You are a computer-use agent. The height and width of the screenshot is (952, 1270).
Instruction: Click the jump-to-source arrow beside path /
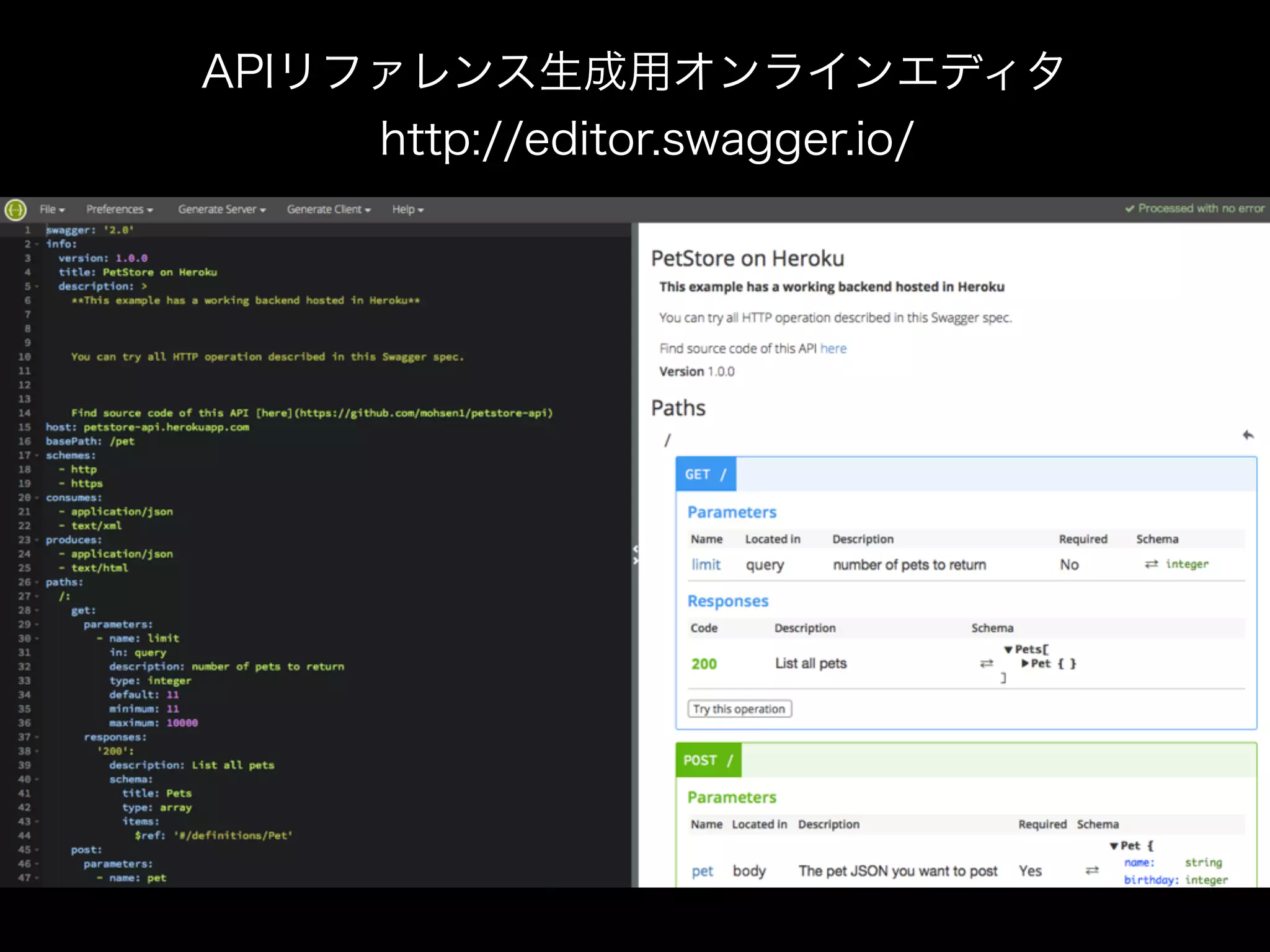click(x=1248, y=435)
